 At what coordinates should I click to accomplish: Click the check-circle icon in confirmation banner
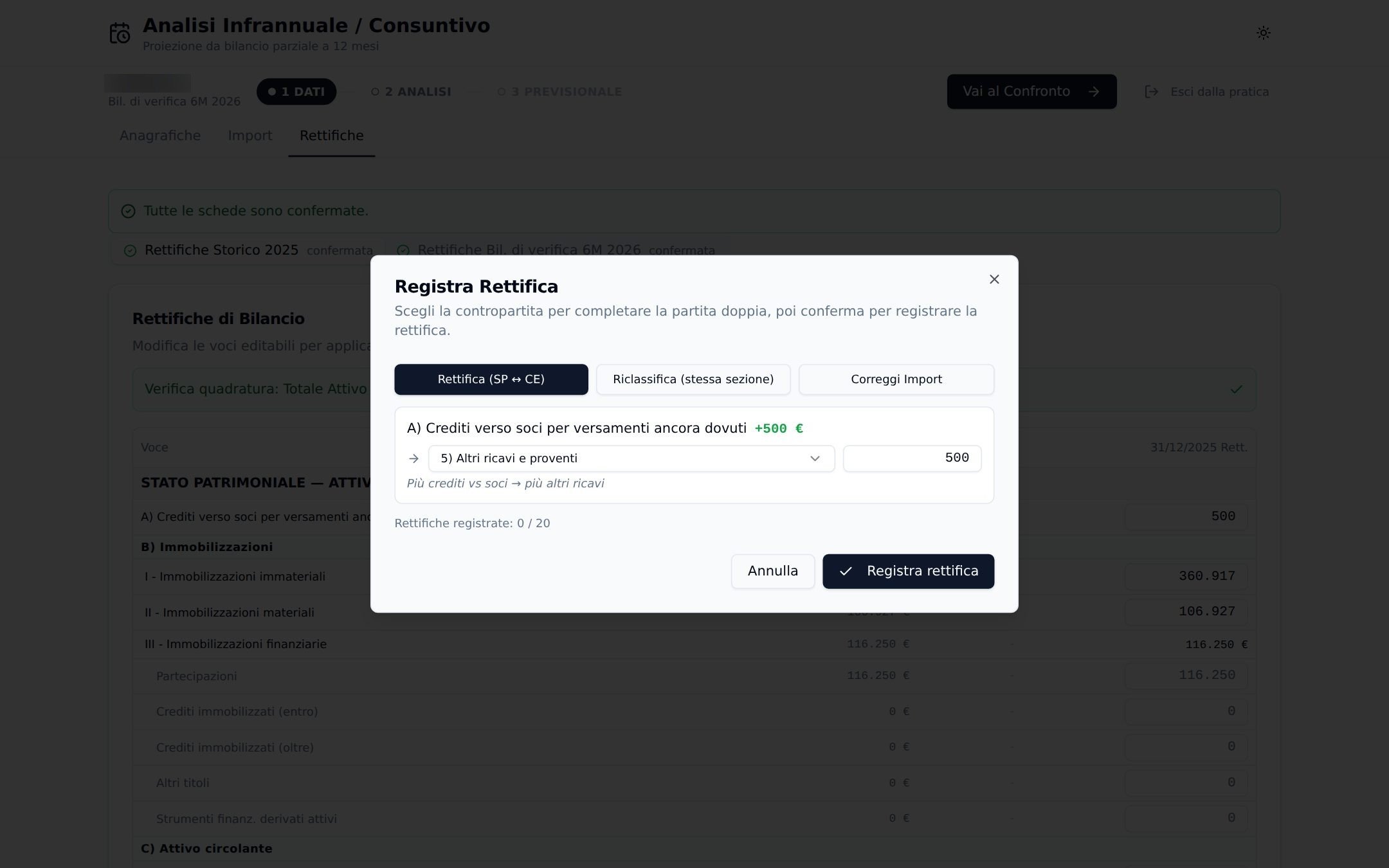[x=129, y=212]
